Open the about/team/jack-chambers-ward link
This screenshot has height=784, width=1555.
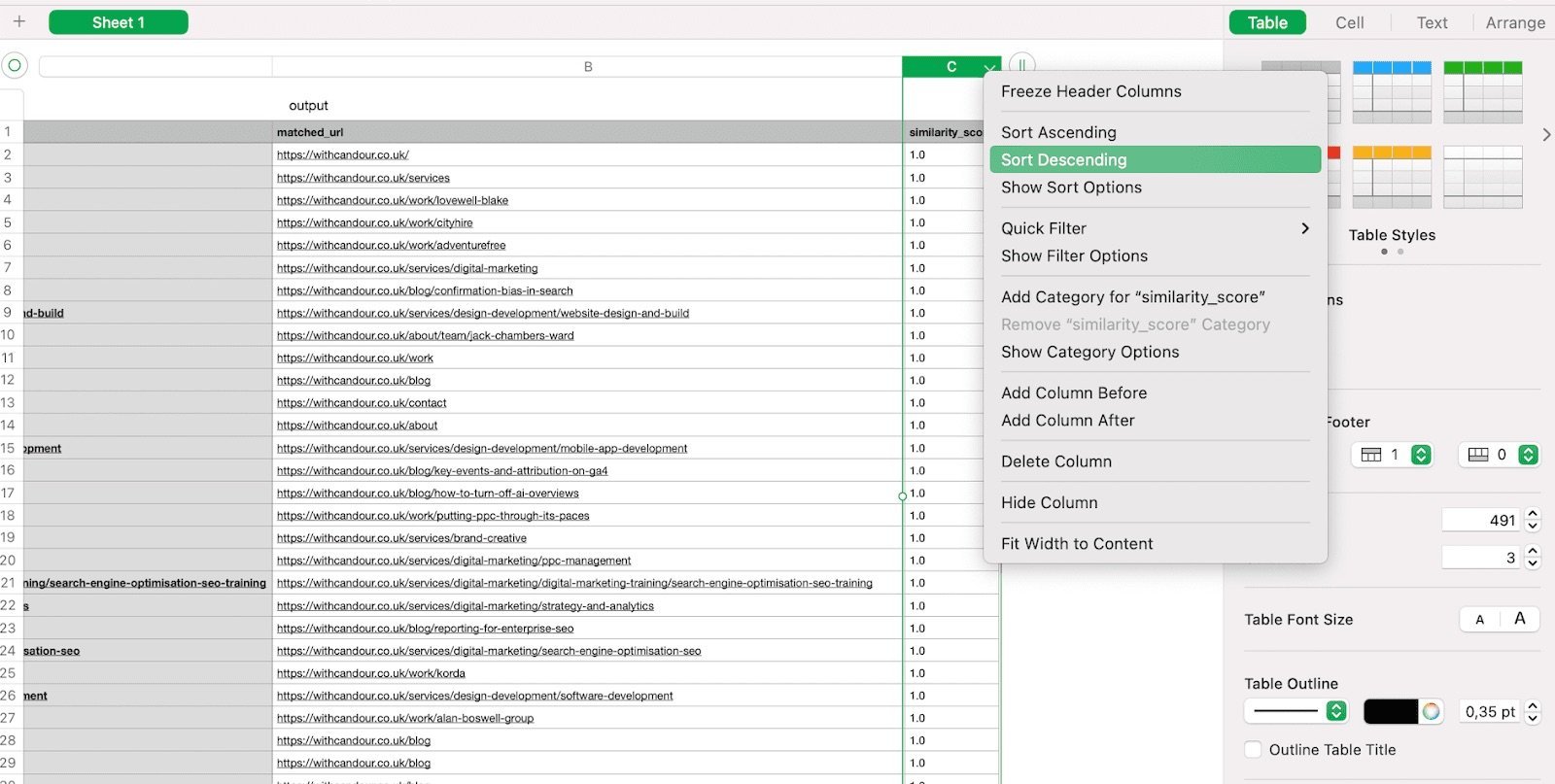pos(426,335)
